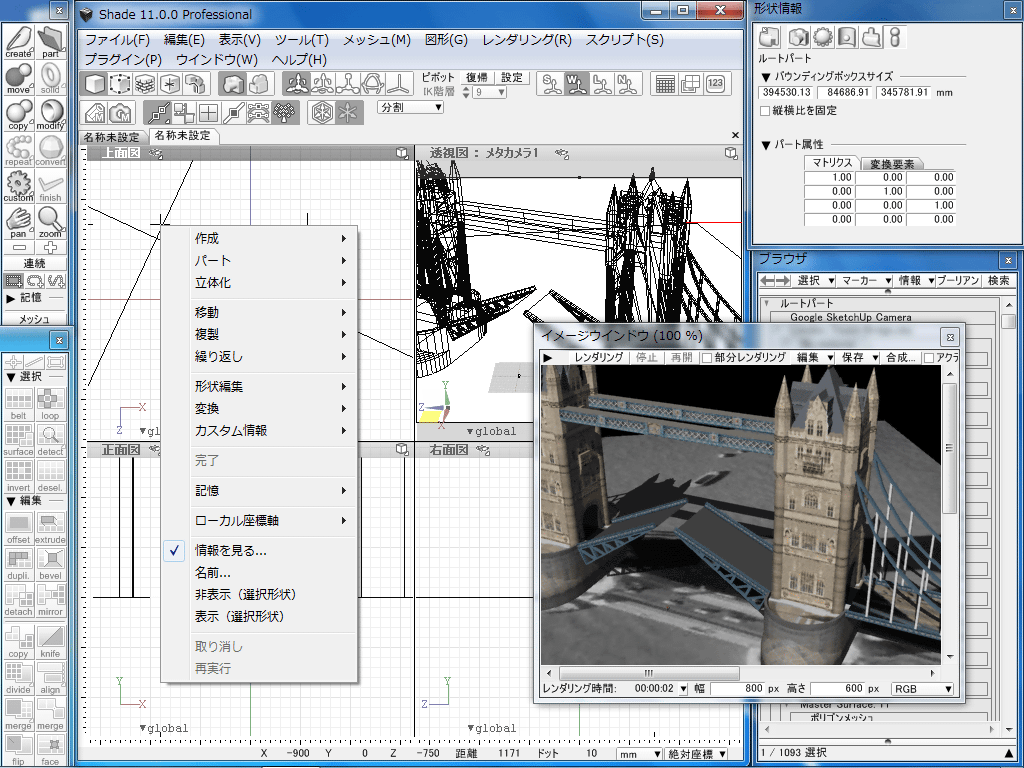1024x768 pixels.
Task: Select the belt selection tool
Action: coord(18,405)
